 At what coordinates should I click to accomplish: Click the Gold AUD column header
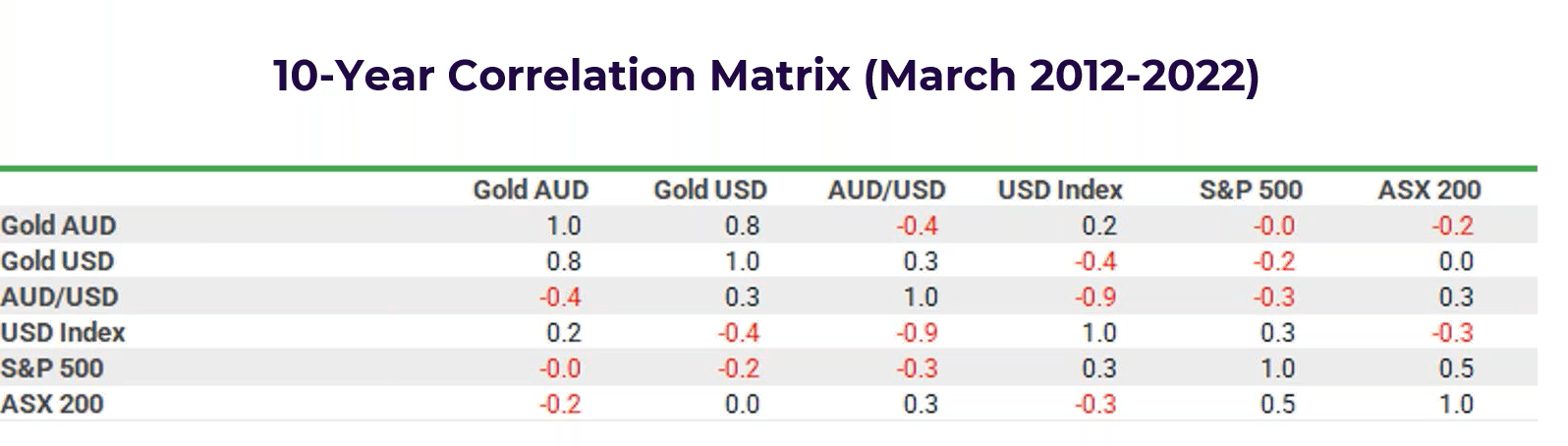coord(531,190)
